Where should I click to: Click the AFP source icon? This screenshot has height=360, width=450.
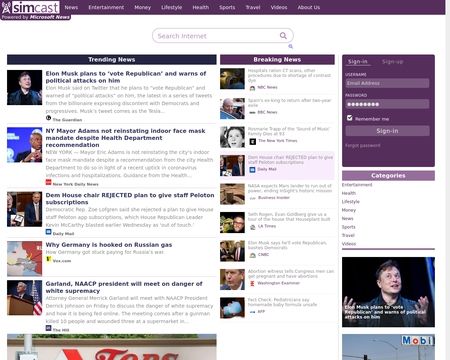click(252, 312)
